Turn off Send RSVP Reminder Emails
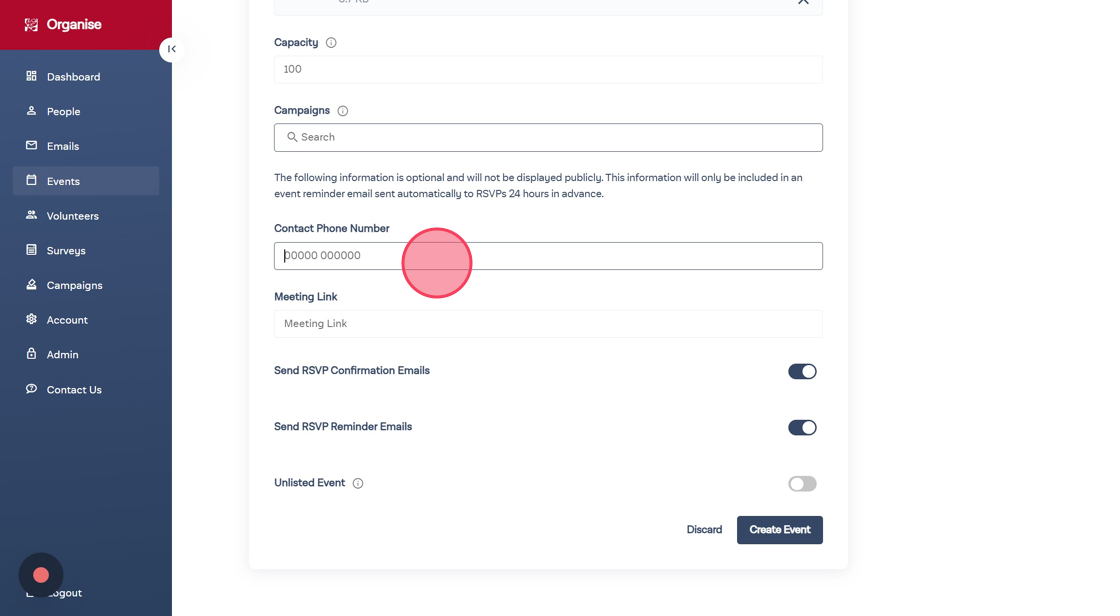The height and width of the screenshot is (616, 1120). (x=802, y=428)
